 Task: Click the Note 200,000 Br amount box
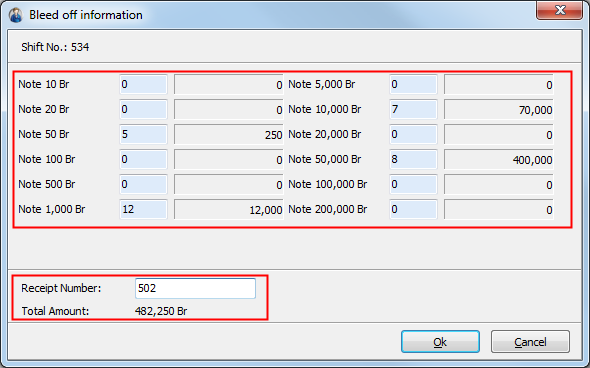point(499,209)
